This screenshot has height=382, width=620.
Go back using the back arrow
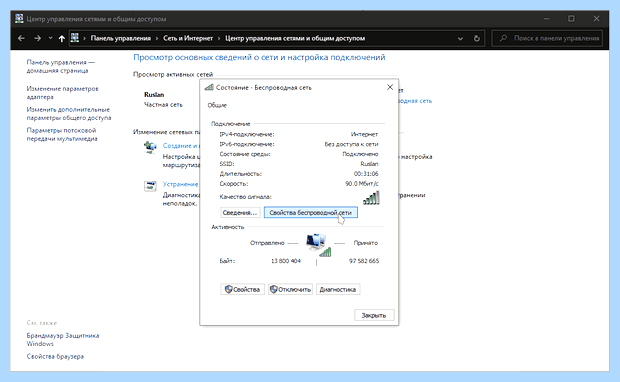[x=21, y=38]
